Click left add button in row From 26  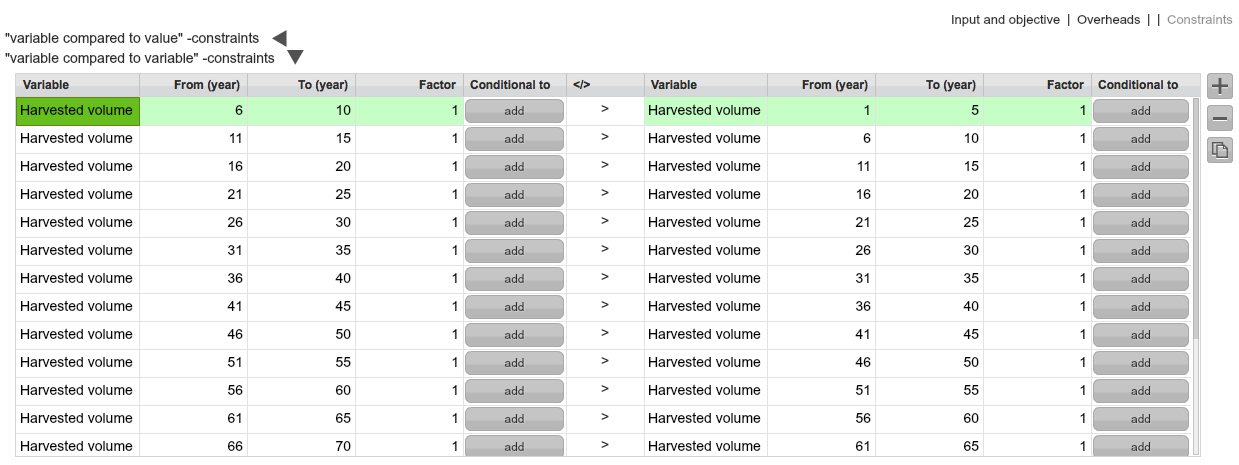[x=514, y=223]
